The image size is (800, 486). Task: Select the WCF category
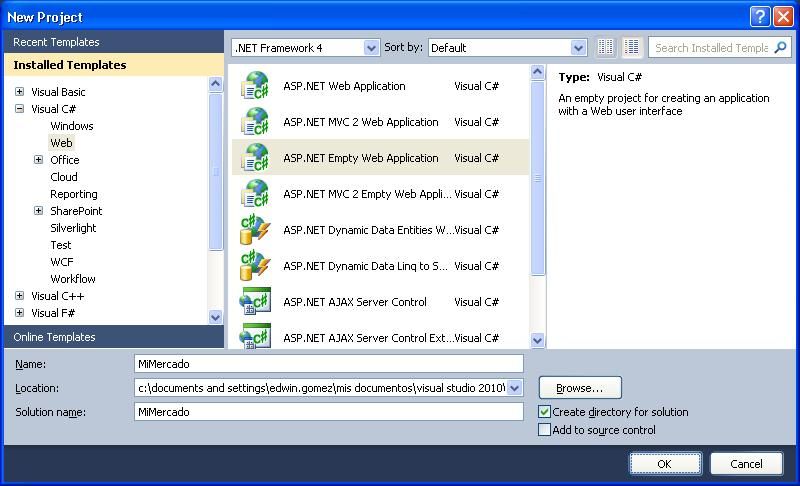pyautogui.click(x=62, y=262)
